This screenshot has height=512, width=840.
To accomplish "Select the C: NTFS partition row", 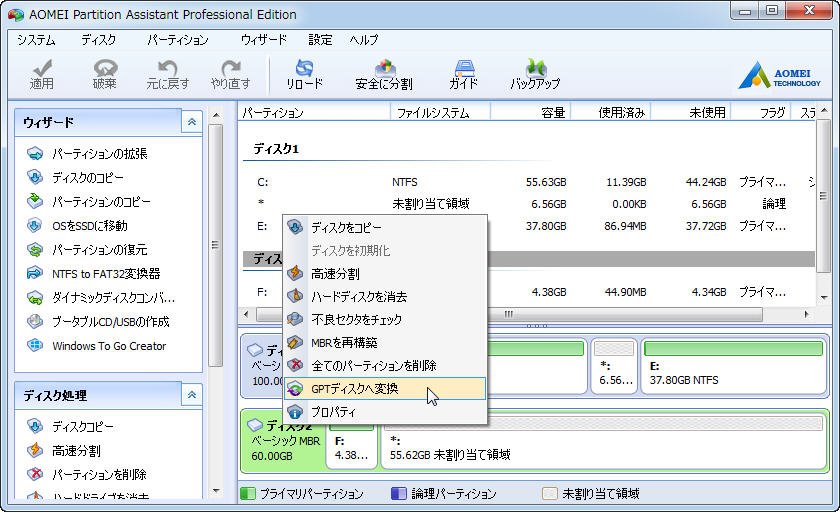I will pos(528,182).
